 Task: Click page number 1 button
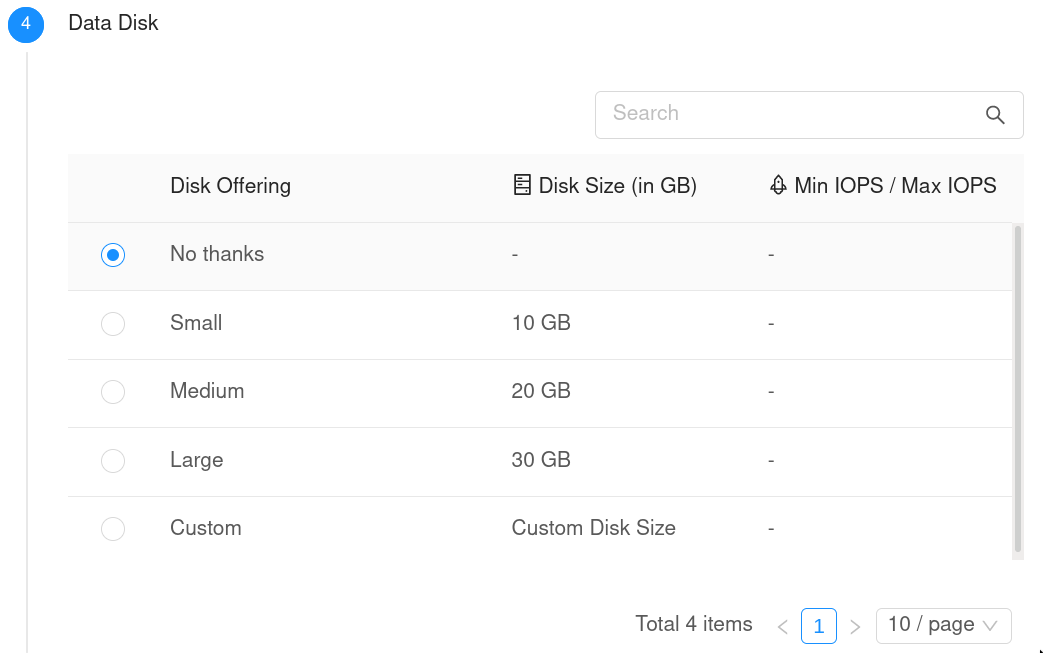pyautogui.click(x=818, y=626)
